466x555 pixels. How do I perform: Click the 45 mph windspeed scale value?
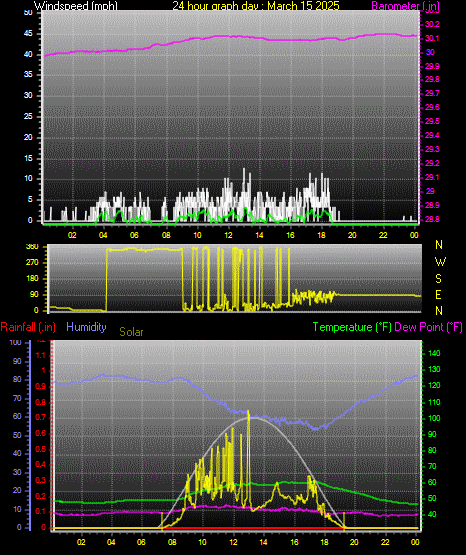click(28, 34)
